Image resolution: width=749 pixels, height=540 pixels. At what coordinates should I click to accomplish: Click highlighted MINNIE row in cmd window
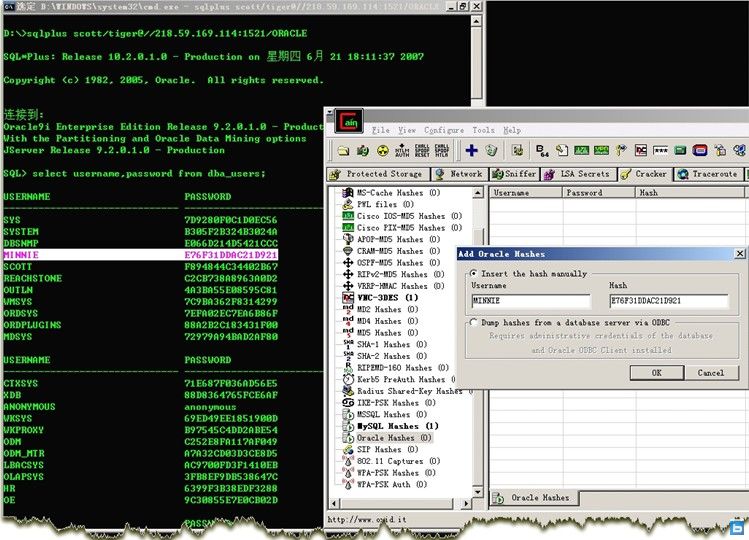click(140, 255)
